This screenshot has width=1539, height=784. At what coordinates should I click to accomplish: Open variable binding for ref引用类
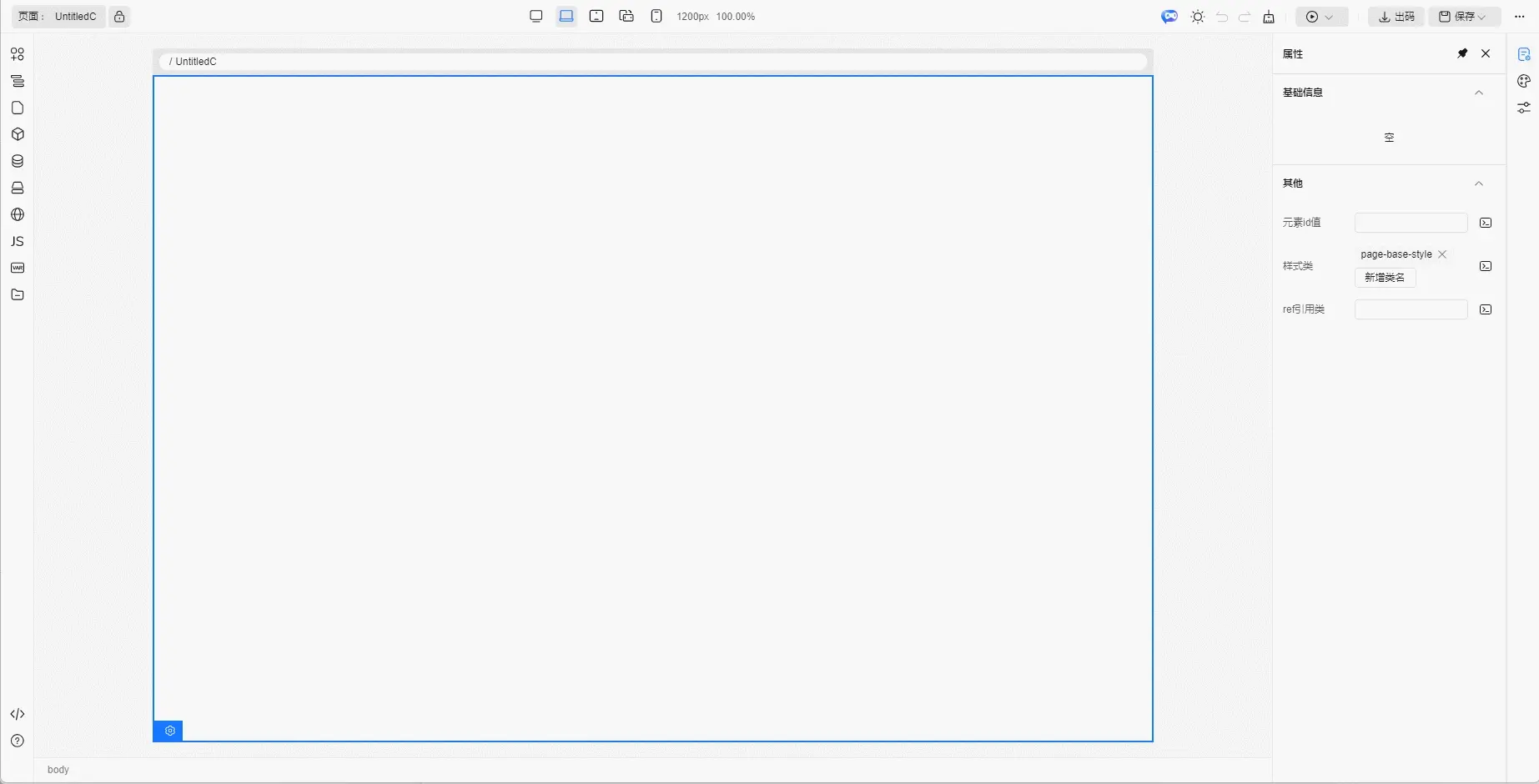(1486, 309)
